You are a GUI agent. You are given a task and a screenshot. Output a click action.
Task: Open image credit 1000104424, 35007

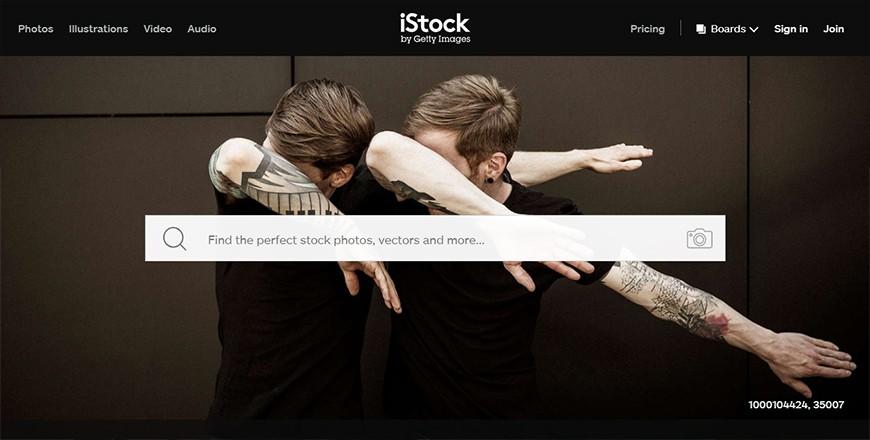(796, 404)
